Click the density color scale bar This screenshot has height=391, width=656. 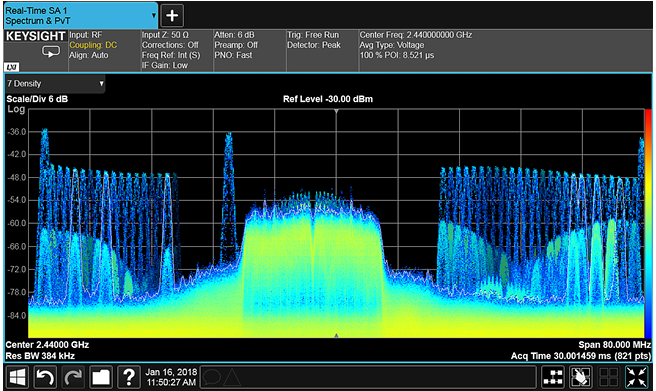click(648, 223)
